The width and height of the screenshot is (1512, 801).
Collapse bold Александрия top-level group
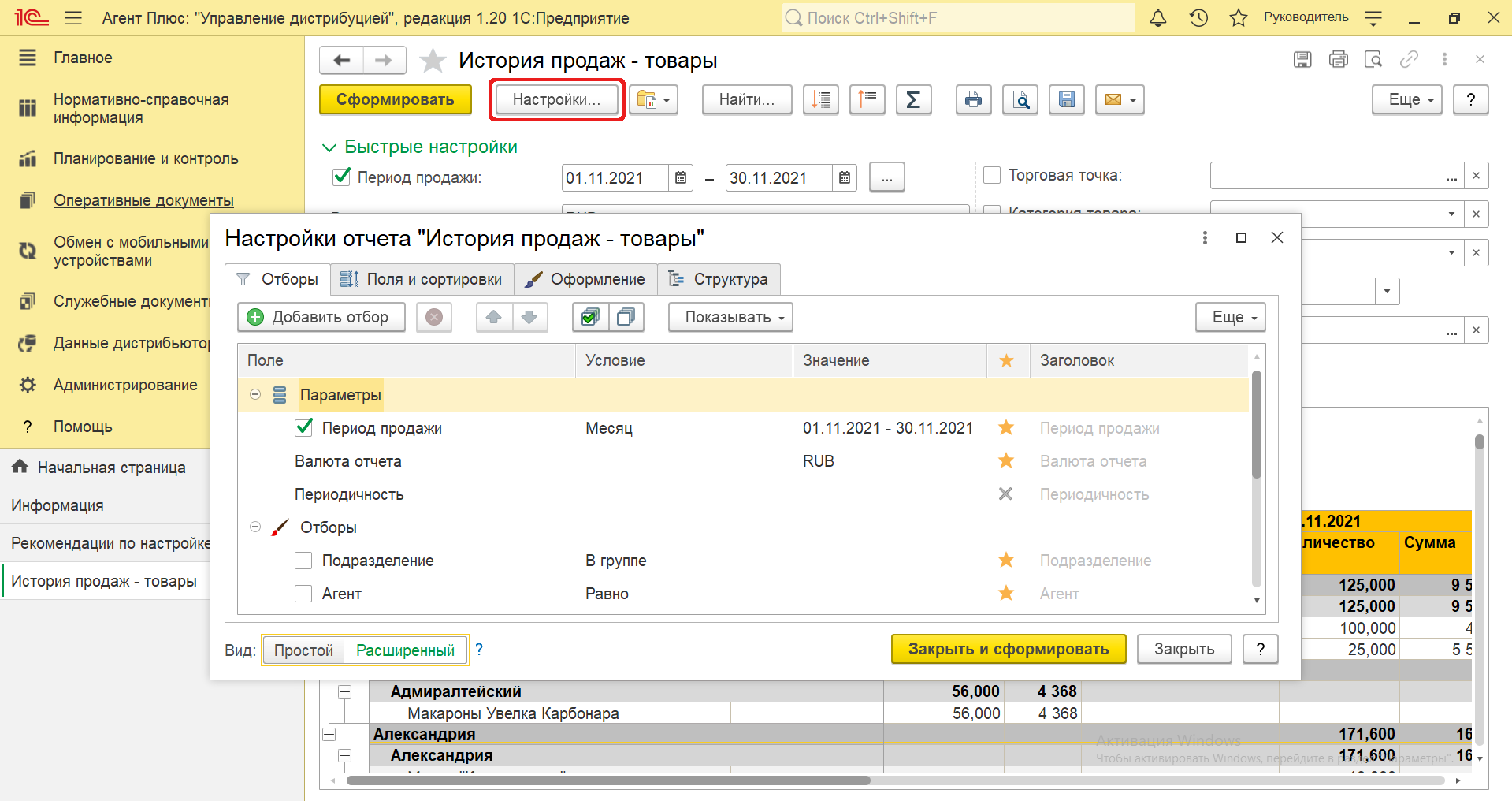tap(329, 734)
